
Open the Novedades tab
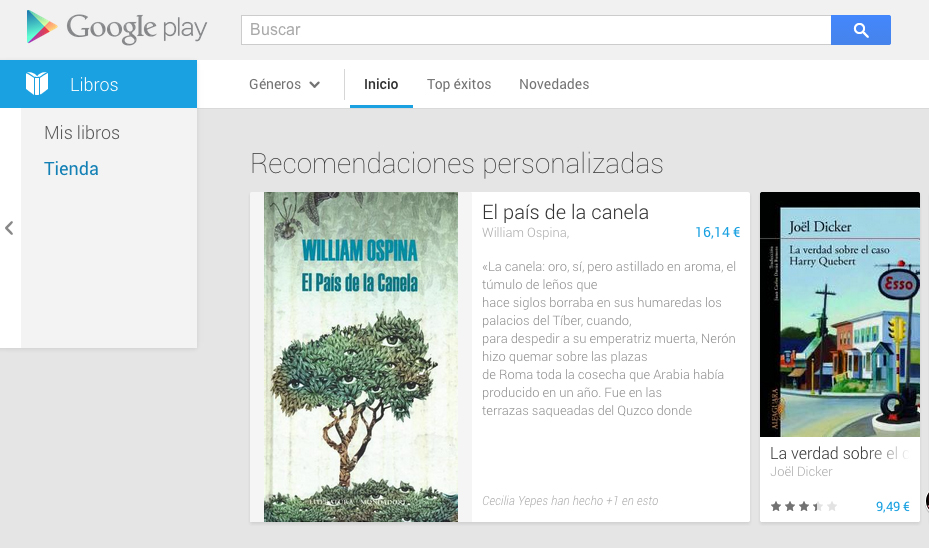click(554, 84)
